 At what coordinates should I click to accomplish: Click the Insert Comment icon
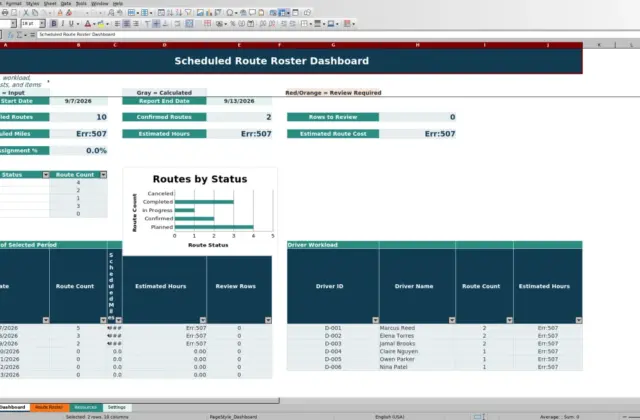click(252, 13)
